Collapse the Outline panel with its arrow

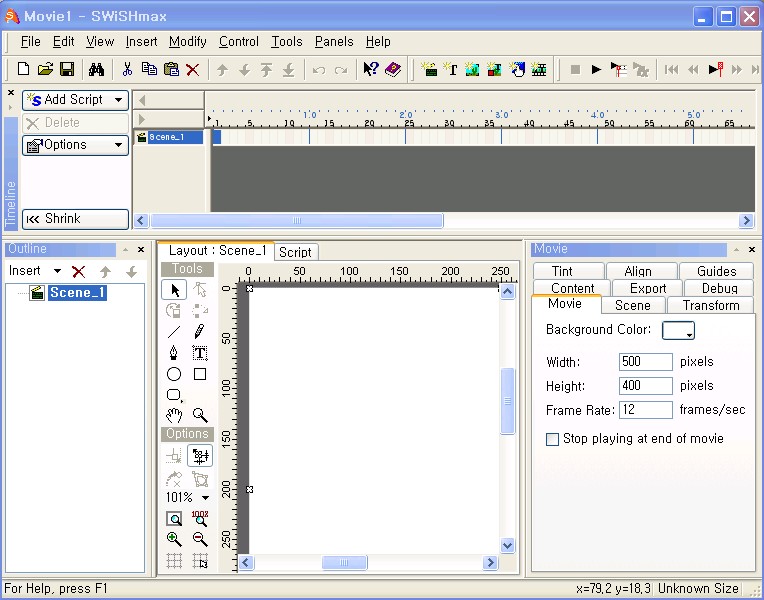pos(126,250)
